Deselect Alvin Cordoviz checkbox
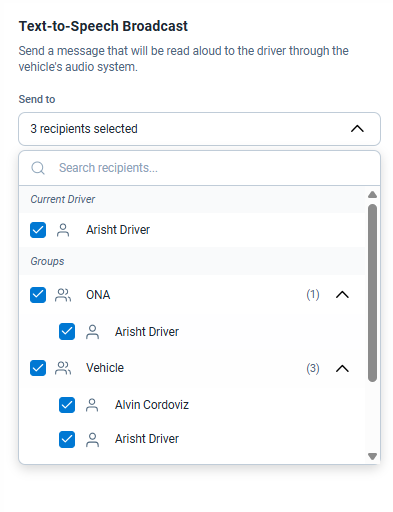 67,405
